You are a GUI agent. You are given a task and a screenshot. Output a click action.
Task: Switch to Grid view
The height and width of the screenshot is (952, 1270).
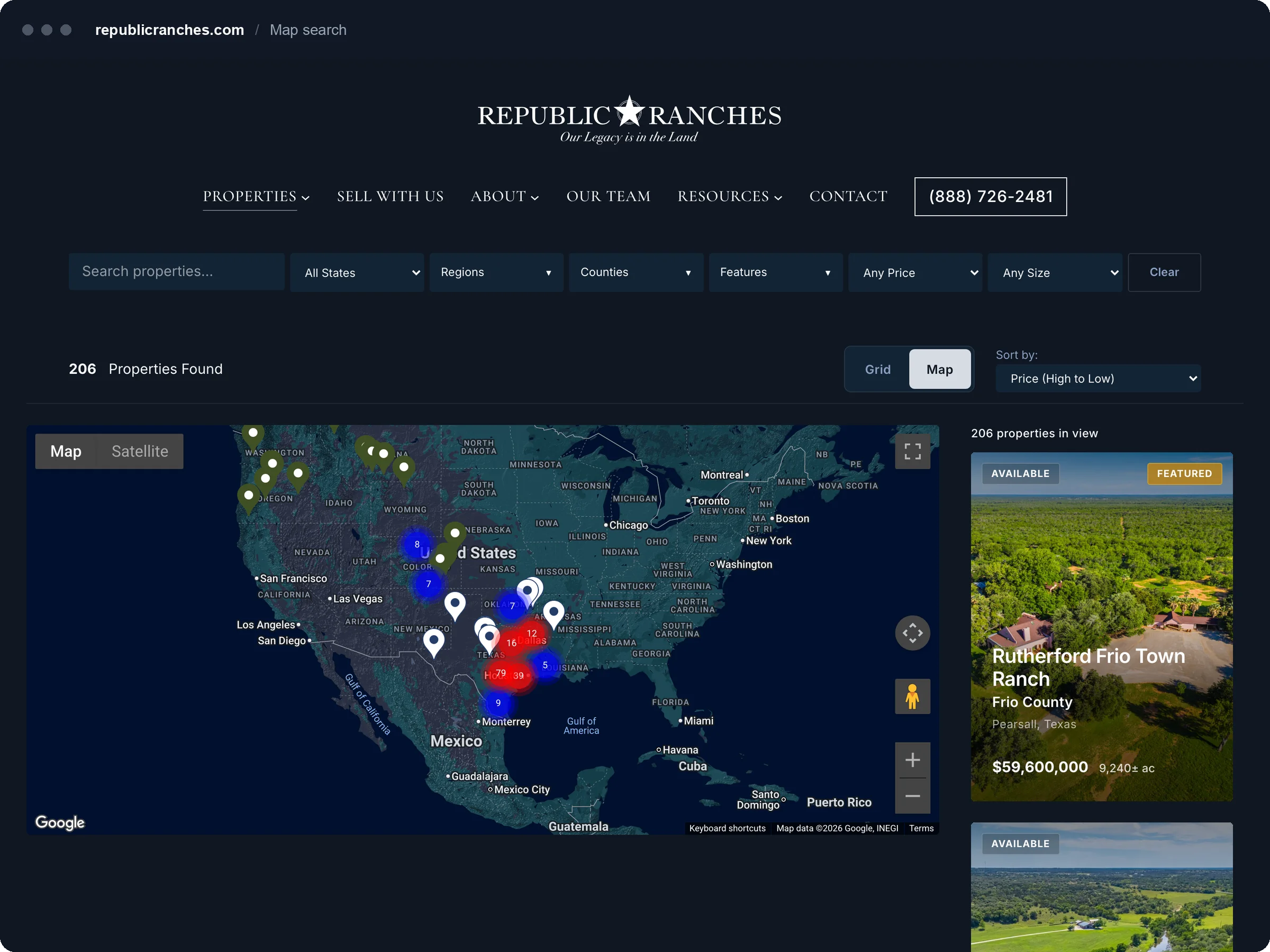(x=877, y=370)
